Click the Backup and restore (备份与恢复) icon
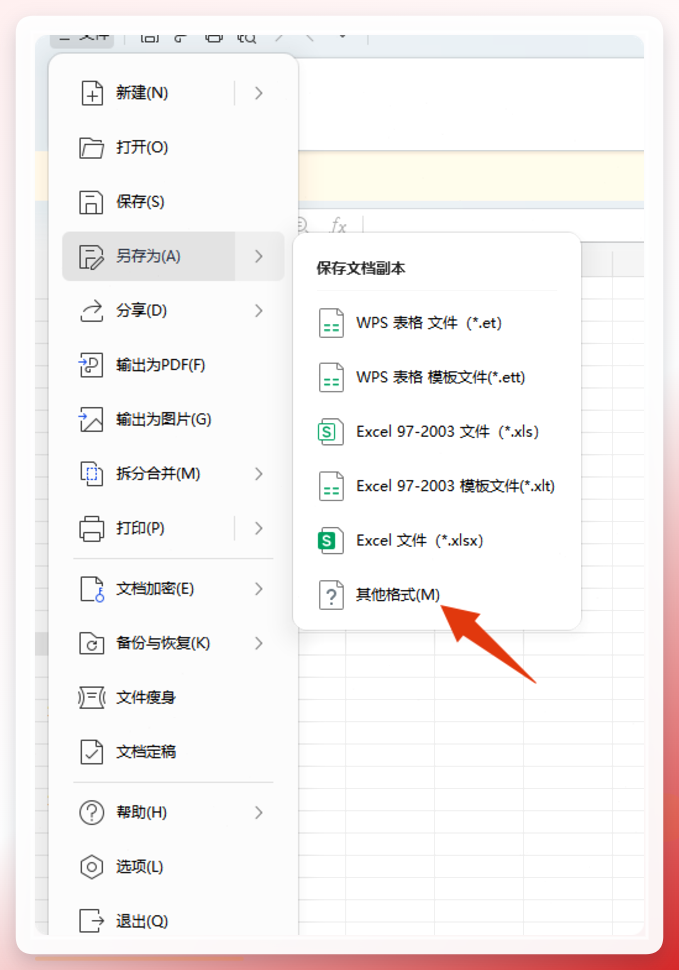The image size is (679, 970). point(92,643)
